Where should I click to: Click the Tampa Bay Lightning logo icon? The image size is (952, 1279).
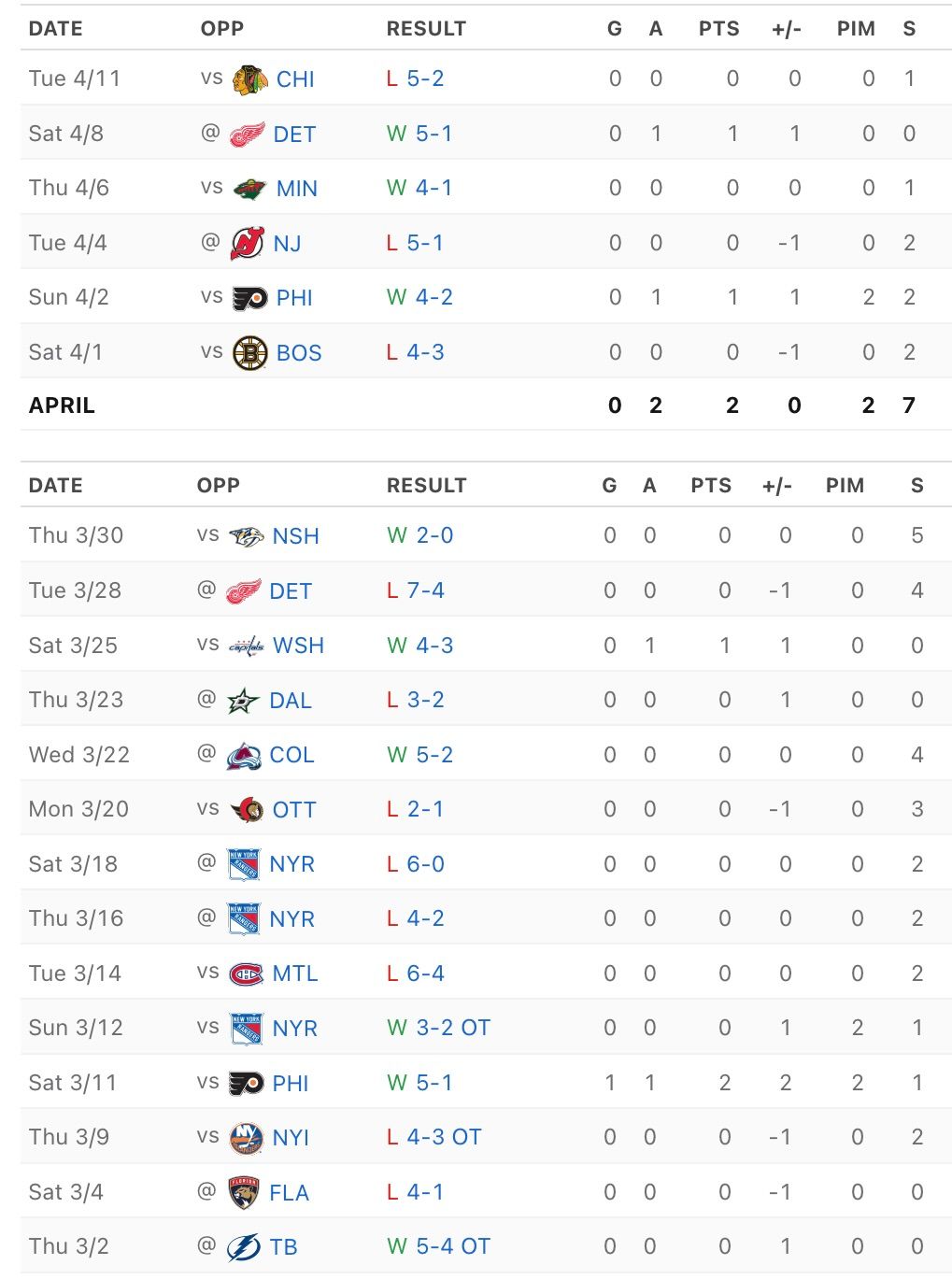point(244,1247)
